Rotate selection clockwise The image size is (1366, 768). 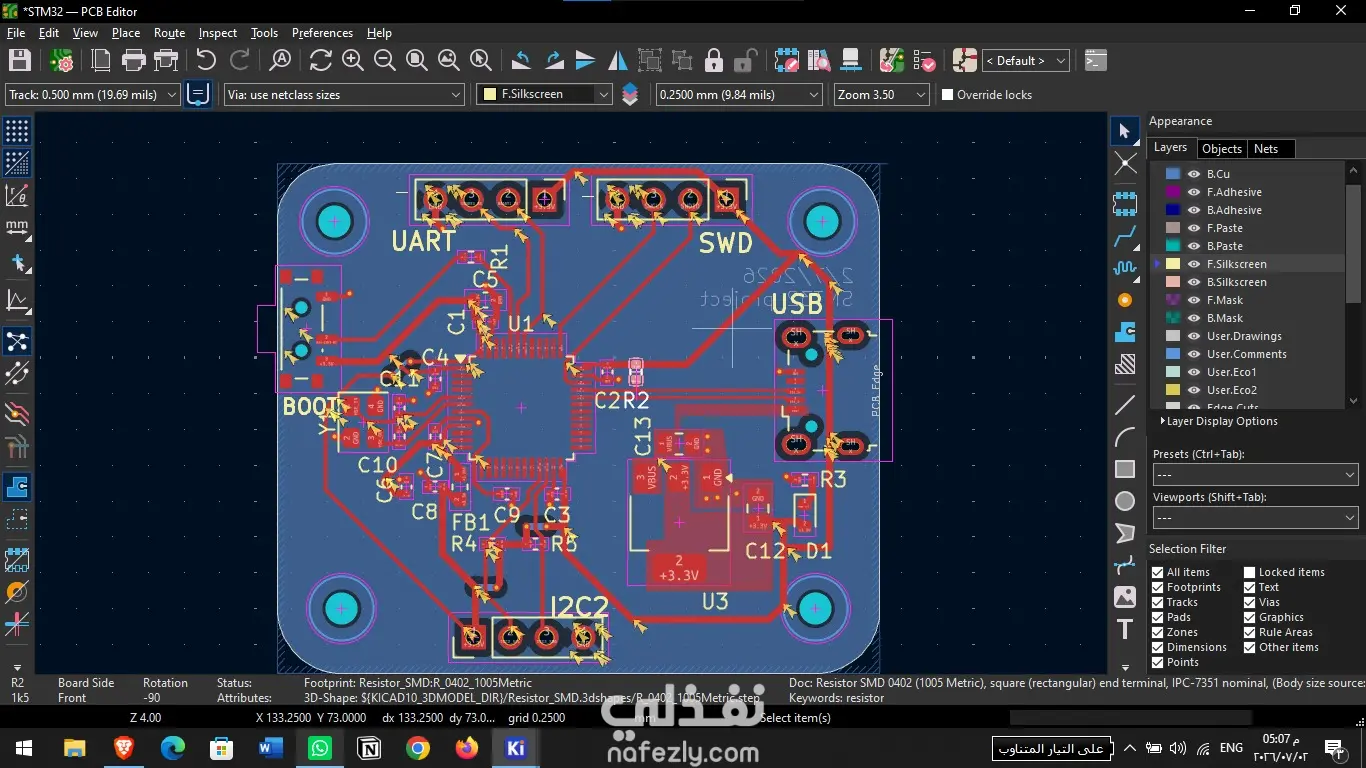pos(554,61)
